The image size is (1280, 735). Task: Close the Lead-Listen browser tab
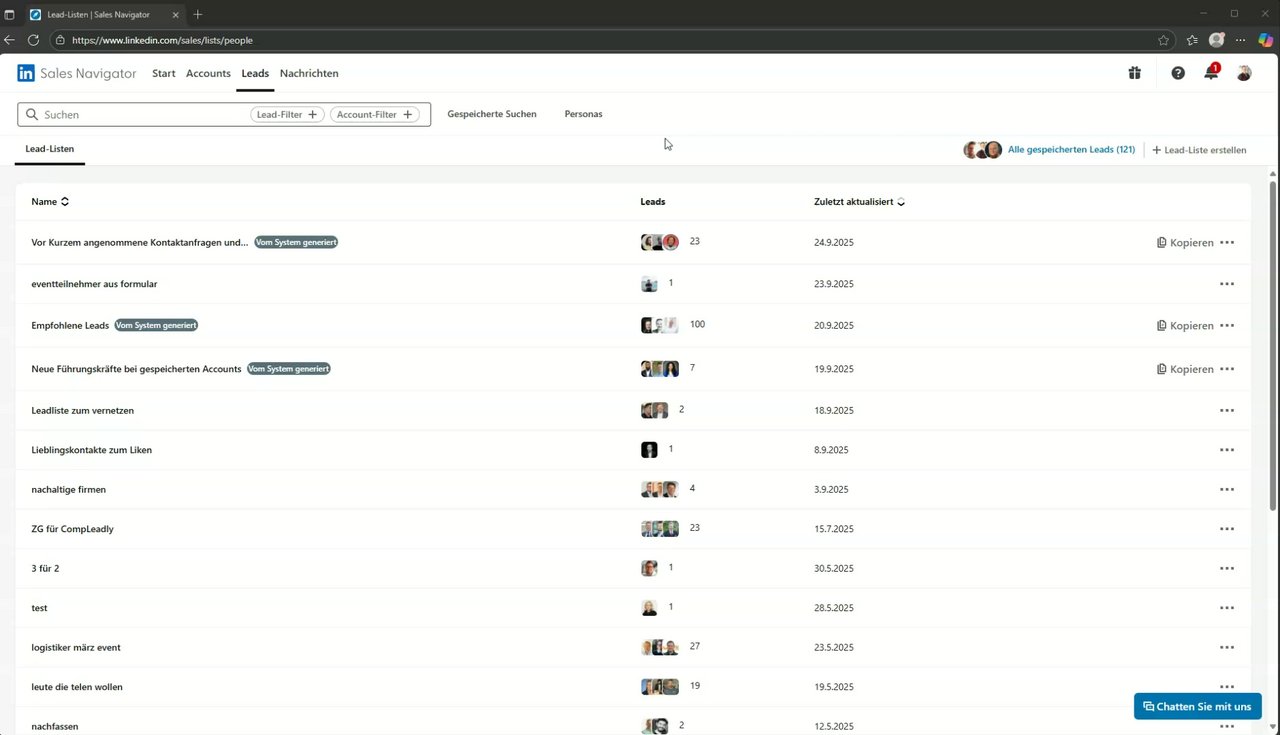[x=178, y=15]
